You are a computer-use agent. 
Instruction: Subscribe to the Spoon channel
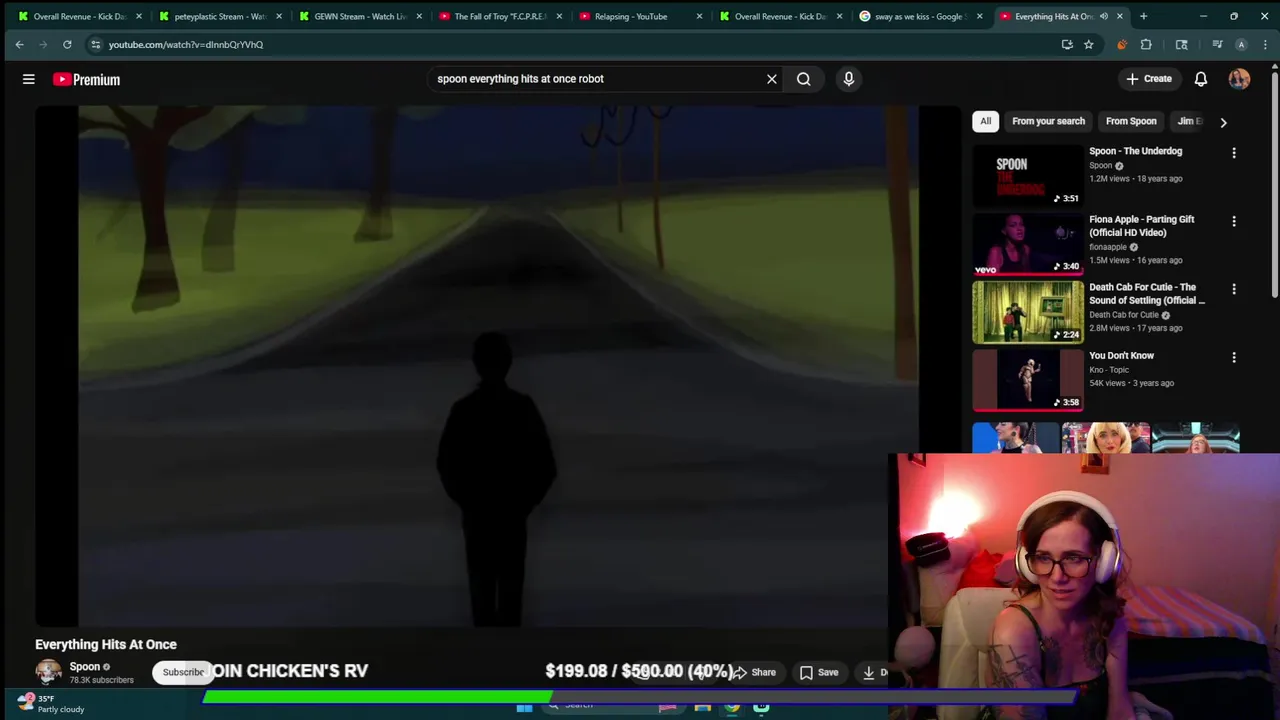(183, 672)
